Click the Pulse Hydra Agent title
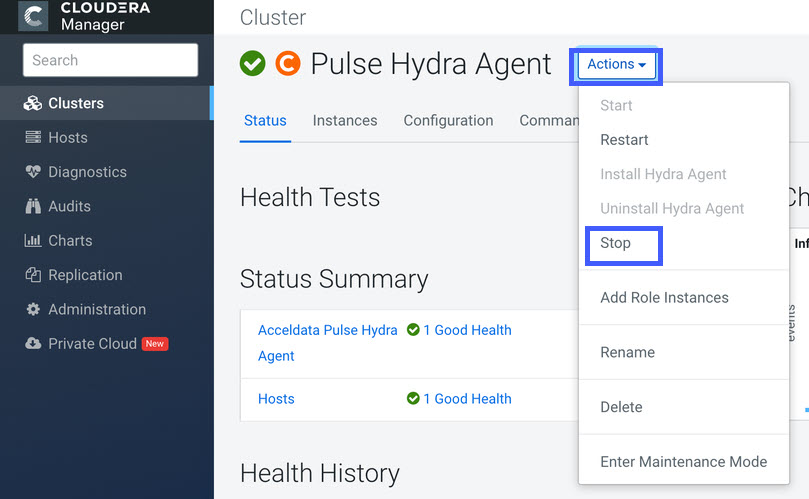 tap(431, 64)
